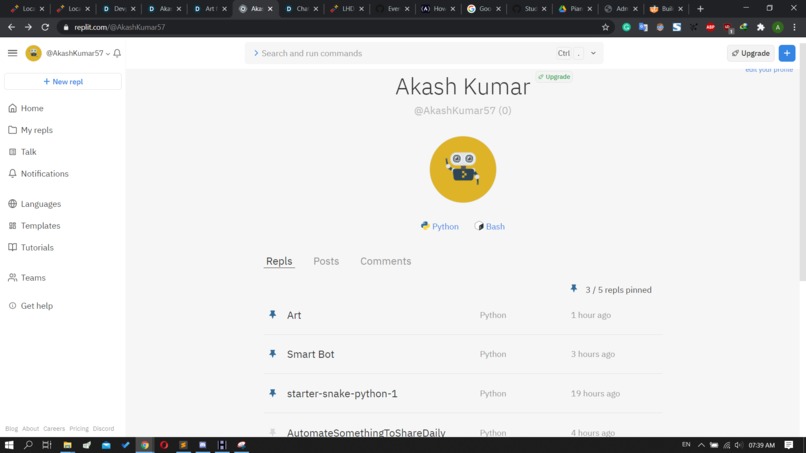Click the About footer link
The height and width of the screenshot is (453, 806).
30,428
